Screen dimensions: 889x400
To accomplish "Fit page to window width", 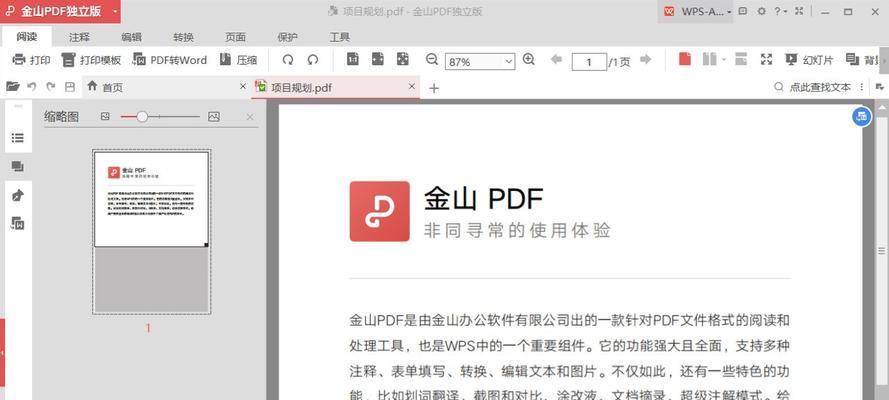I will pyautogui.click(x=378, y=59).
